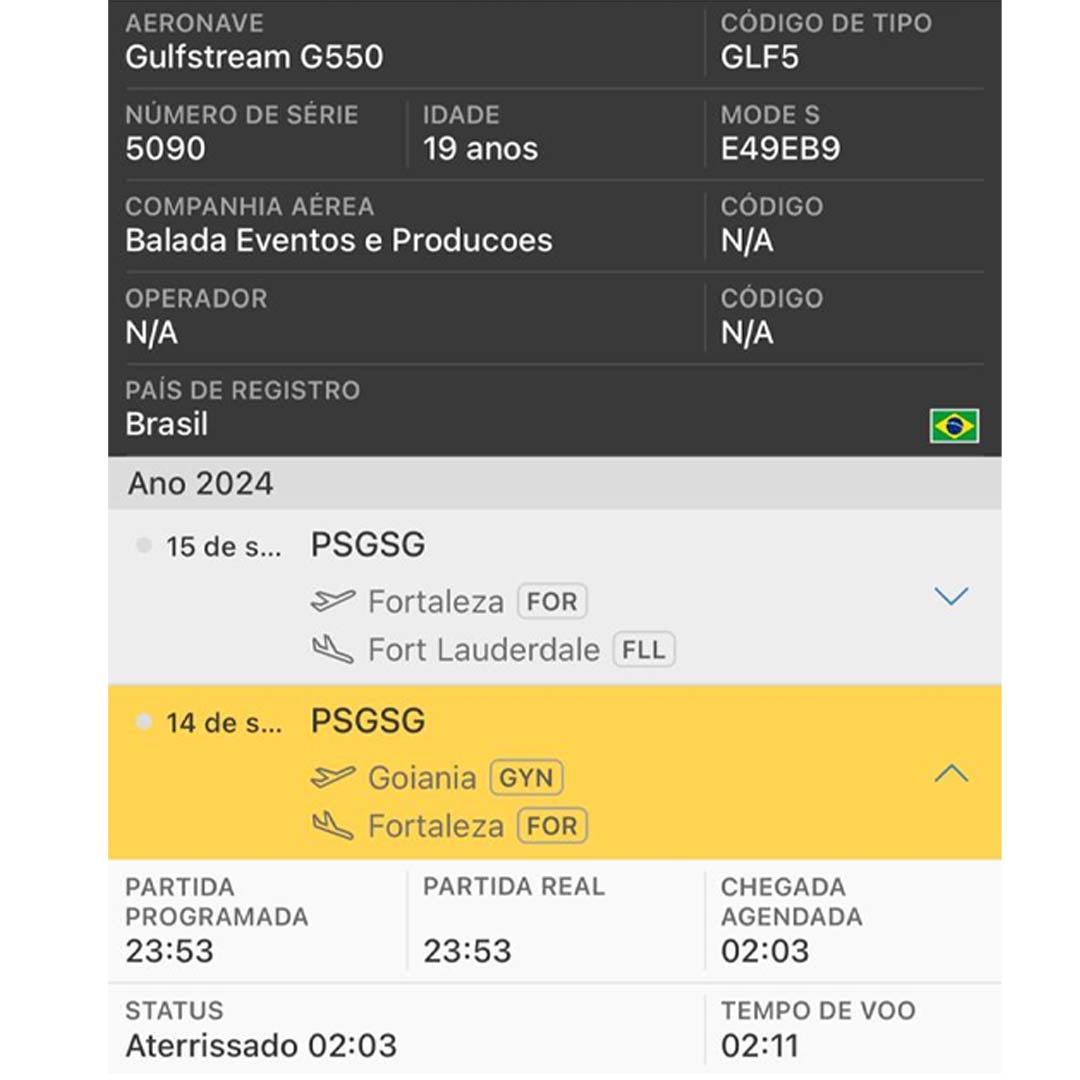Click landing icon in highlighted 14 flight

click(x=333, y=826)
